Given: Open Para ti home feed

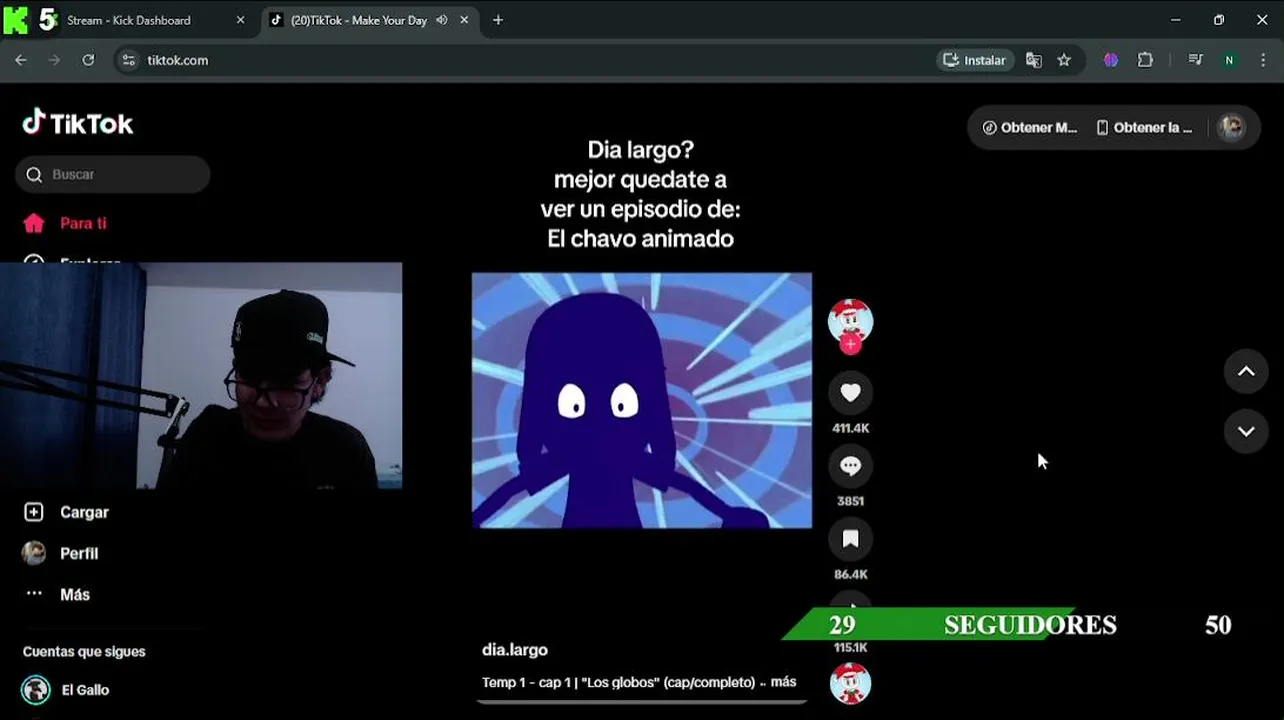Looking at the screenshot, I should pyautogui.click(x=66, y=223).
